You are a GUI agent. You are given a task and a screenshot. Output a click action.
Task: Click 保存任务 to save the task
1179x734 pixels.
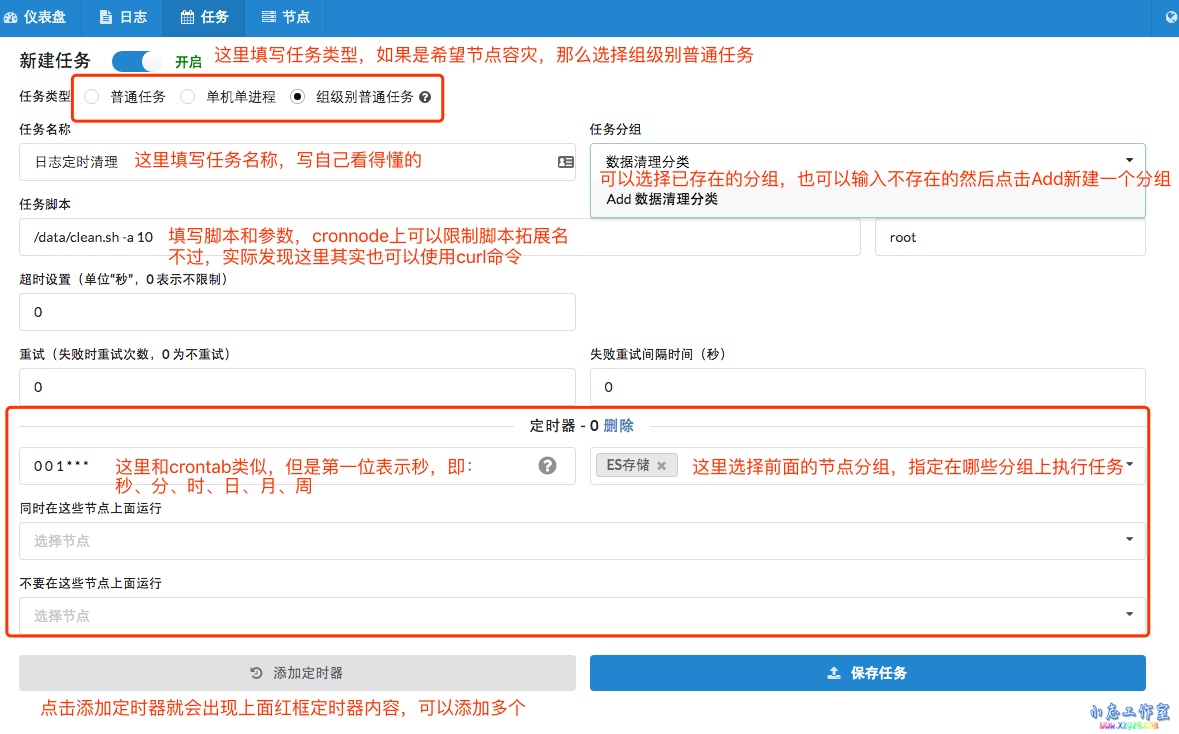[867, 673]
